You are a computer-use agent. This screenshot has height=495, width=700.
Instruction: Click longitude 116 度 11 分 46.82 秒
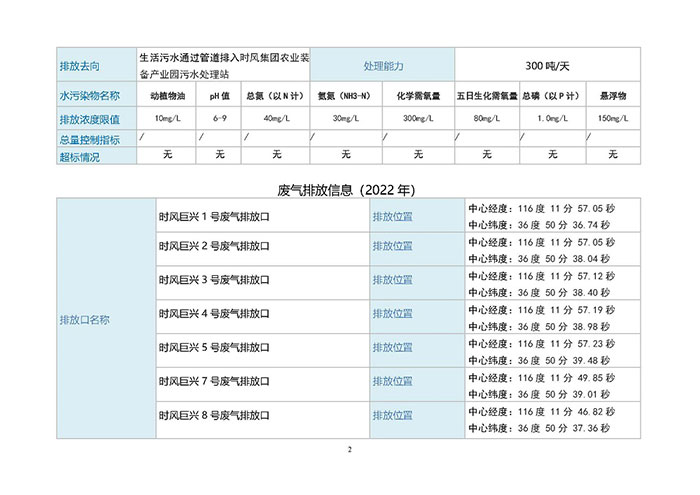[x=566, y=412]
